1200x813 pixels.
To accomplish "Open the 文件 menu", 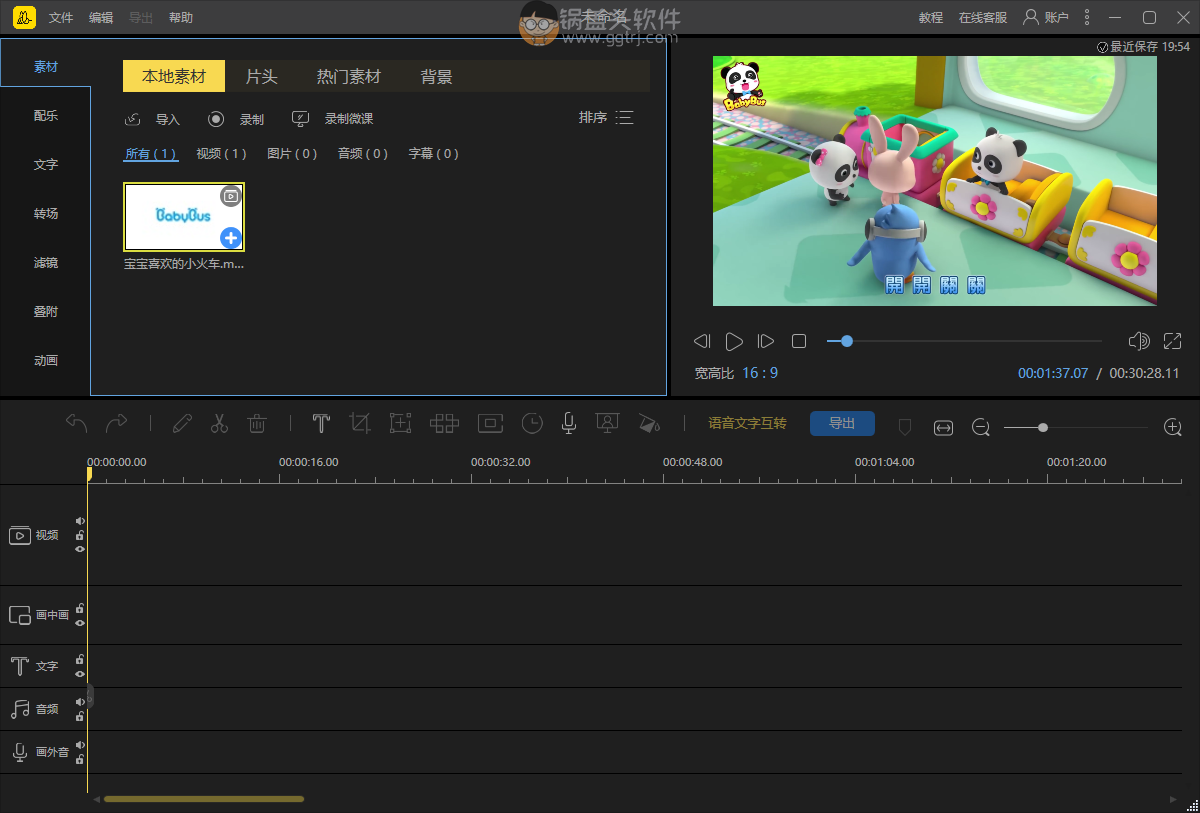I will pyautogui.click(x=61, y=18).
